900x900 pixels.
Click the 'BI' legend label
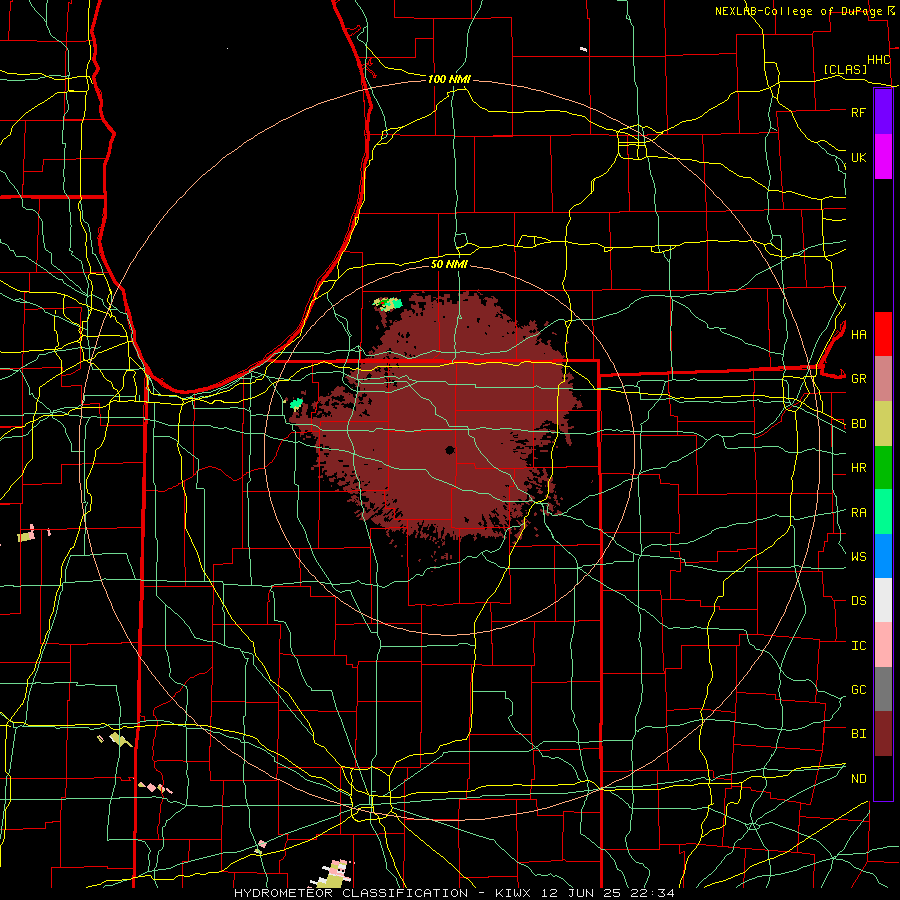[858, 734]
